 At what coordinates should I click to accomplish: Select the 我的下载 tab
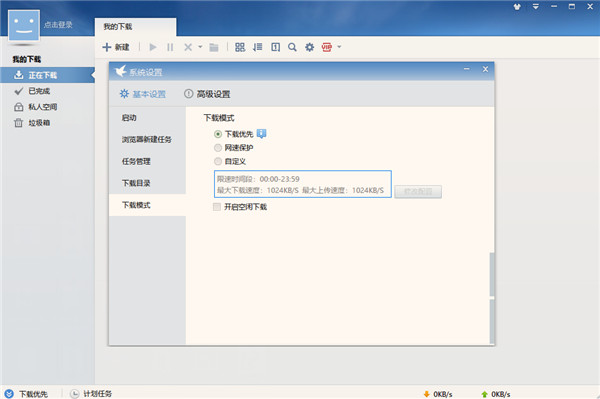[x=135, y=27]
